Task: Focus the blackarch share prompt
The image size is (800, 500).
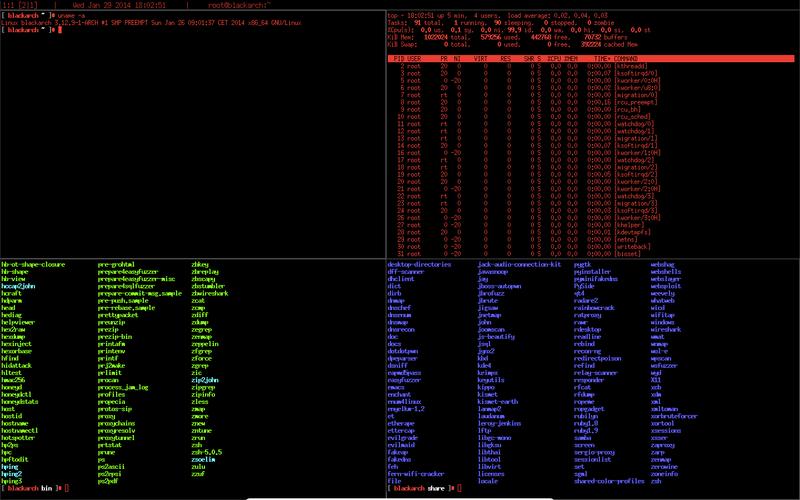Action: [420, 488]
